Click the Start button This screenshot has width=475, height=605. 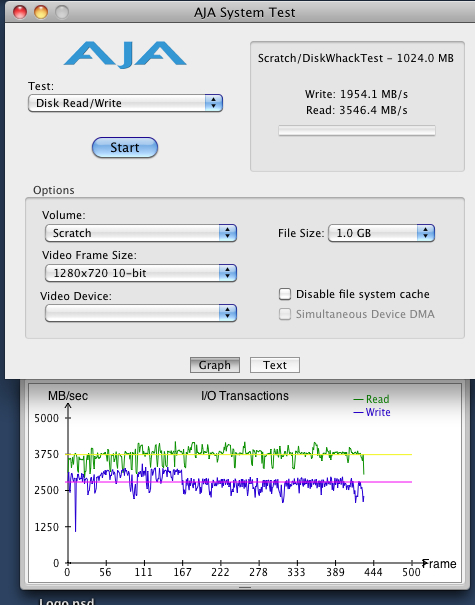click(x=125, y=147)
